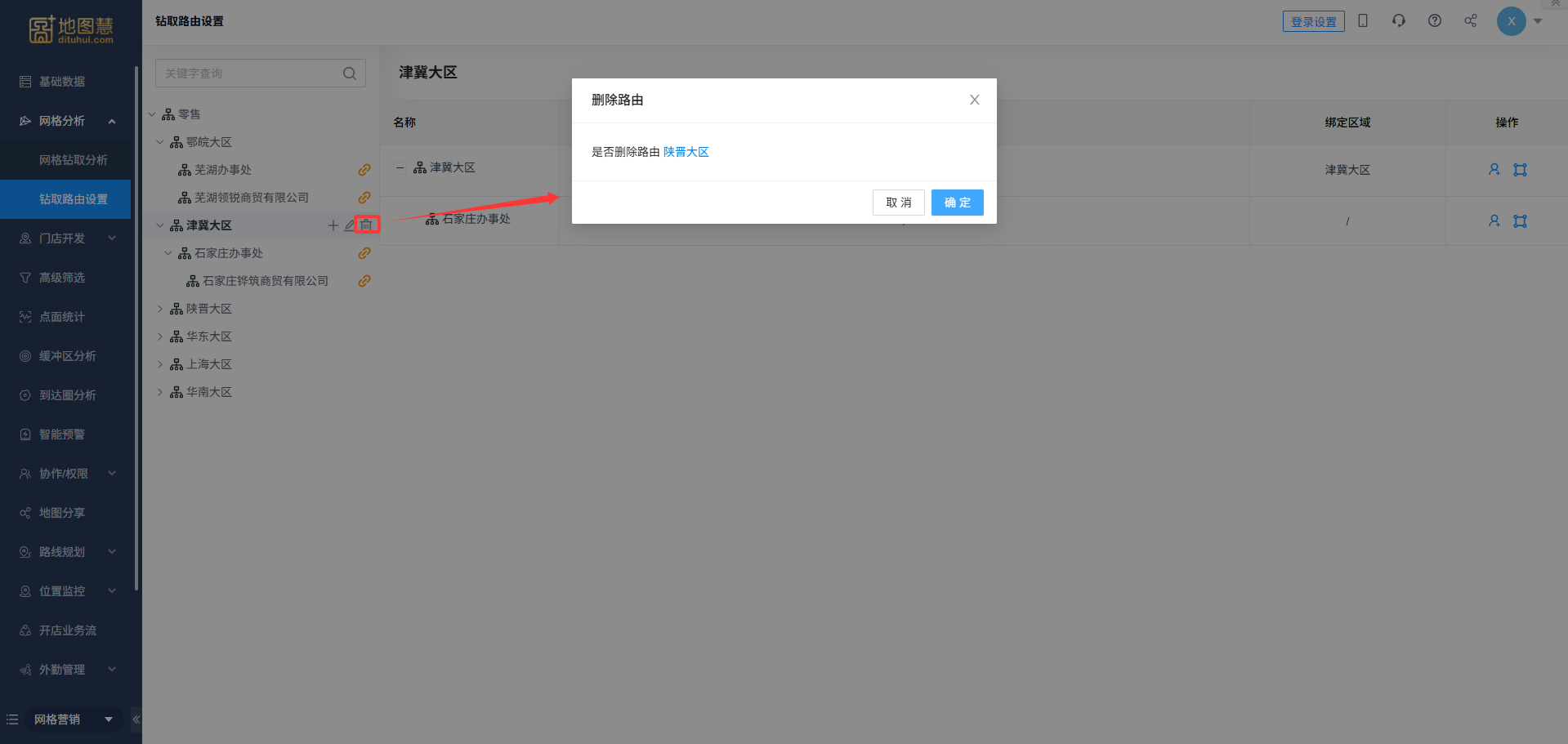Click the link icon beside 石家庄铧筑商贸有限公司
Viewport: 1568px width, 744px height.
364,281
